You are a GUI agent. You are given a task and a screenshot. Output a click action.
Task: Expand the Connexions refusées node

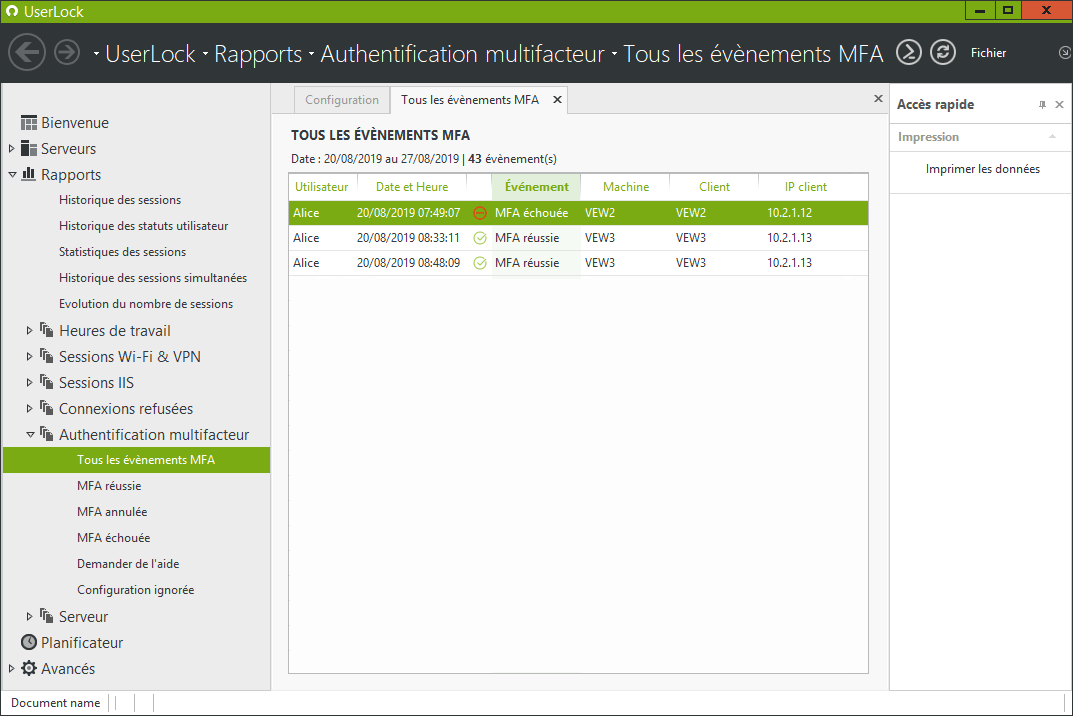(29, 408)
